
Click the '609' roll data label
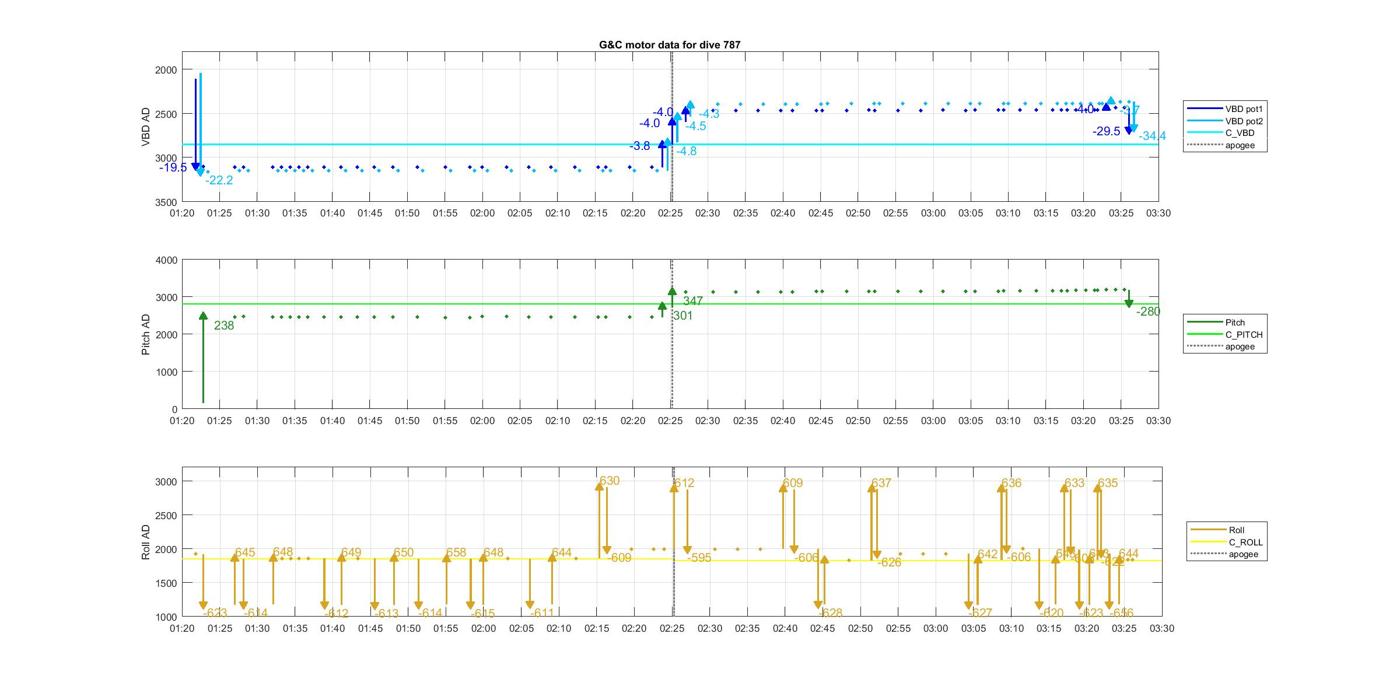793,483
